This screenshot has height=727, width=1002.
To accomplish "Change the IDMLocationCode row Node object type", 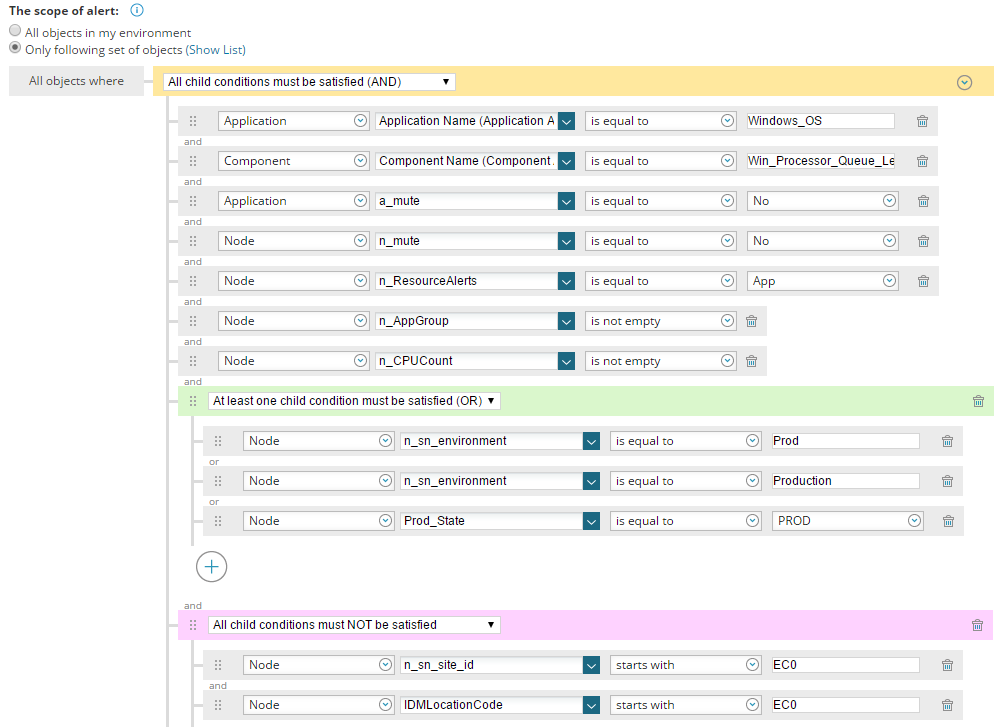I will click(318, 705).
